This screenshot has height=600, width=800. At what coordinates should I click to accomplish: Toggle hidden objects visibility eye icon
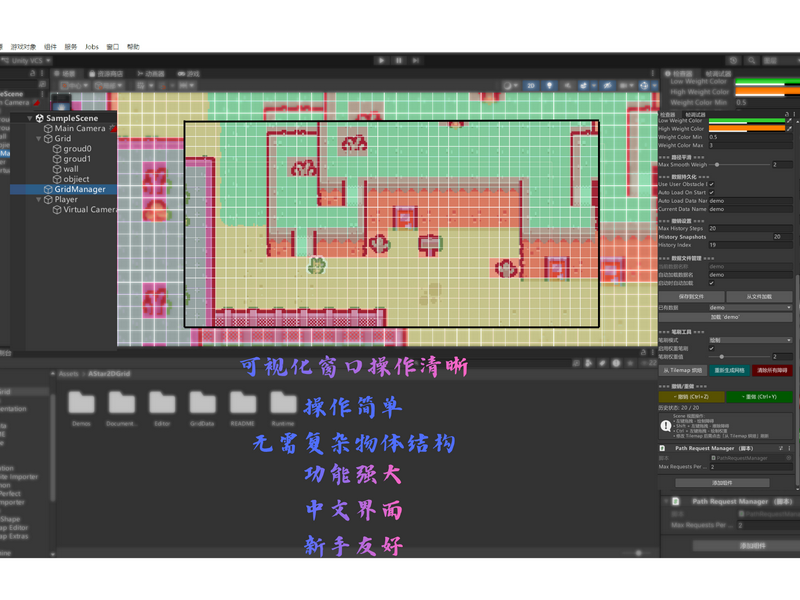(x=607, y=86)
